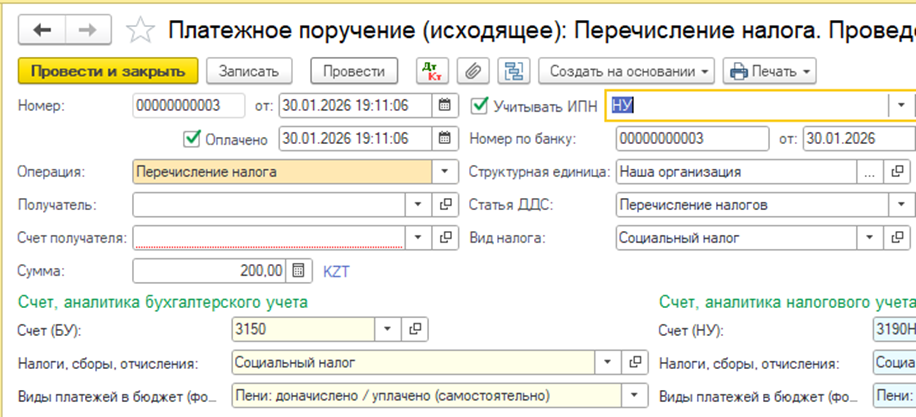Image resolution: width=916 pixels, height=417 pixels.
Task: Expand the Операция dropdown list
Action: click(x=443, y=172)
